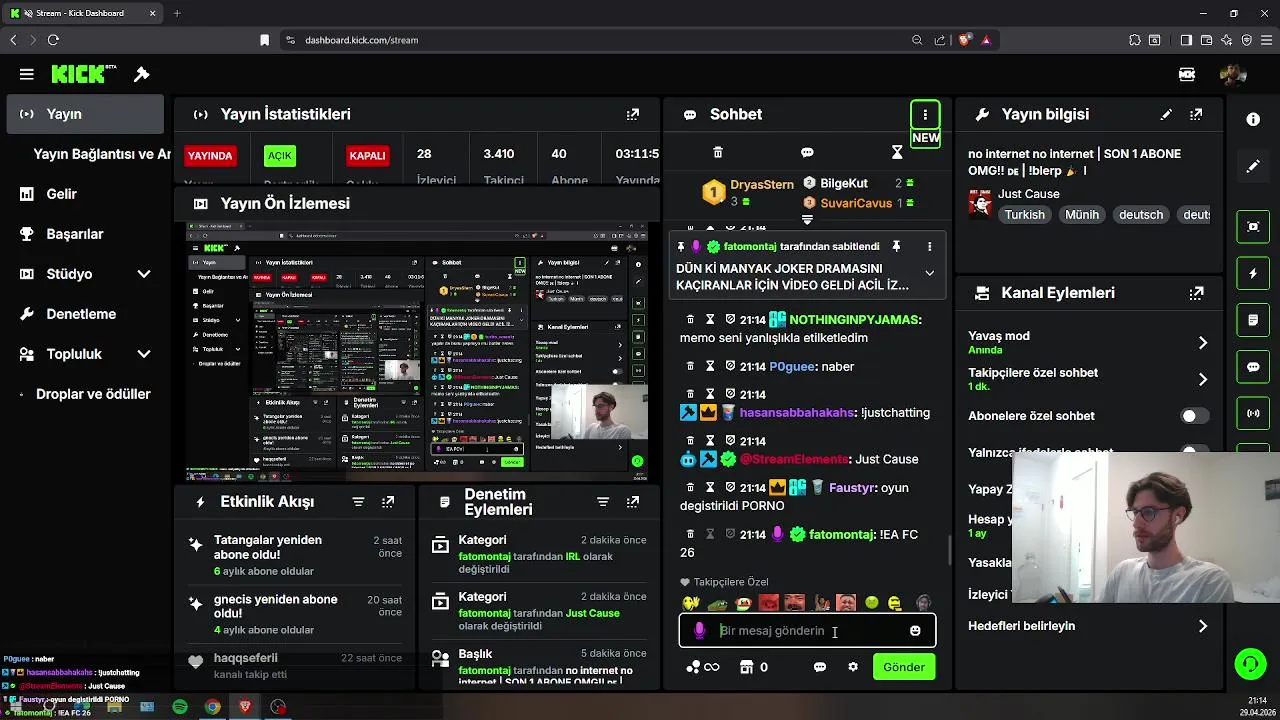
Task: Expand the Stüdyo sidebar section
Action: click(144, 274)
